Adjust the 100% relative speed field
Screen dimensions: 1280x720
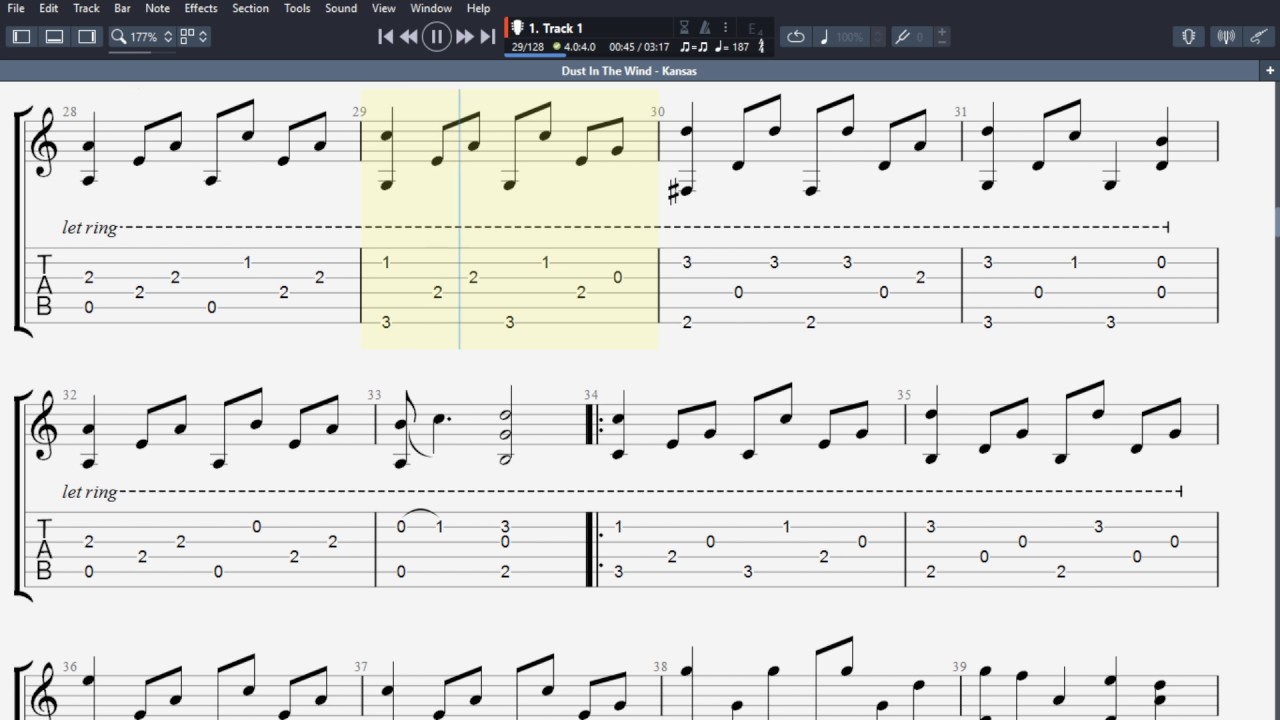pyautogui.click(x=850, y=37)
